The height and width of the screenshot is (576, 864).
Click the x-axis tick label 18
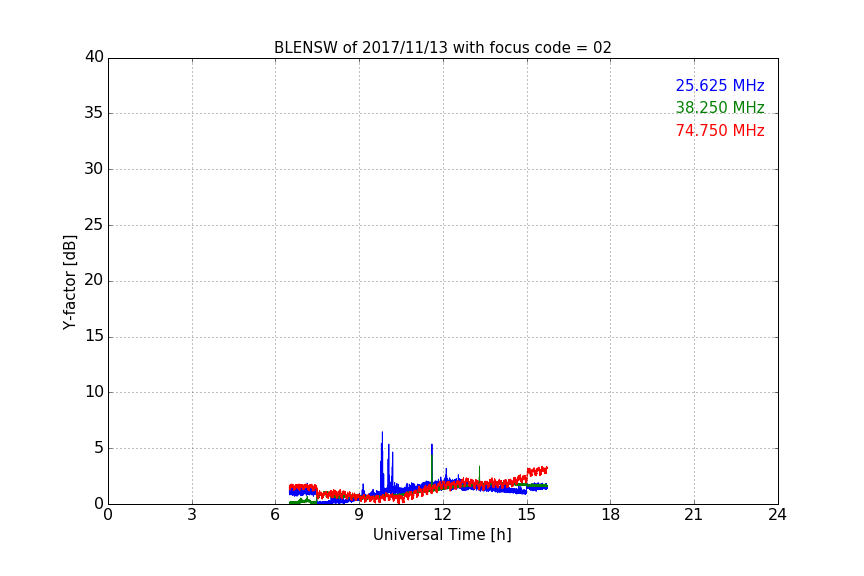click(x=611, y=515)
